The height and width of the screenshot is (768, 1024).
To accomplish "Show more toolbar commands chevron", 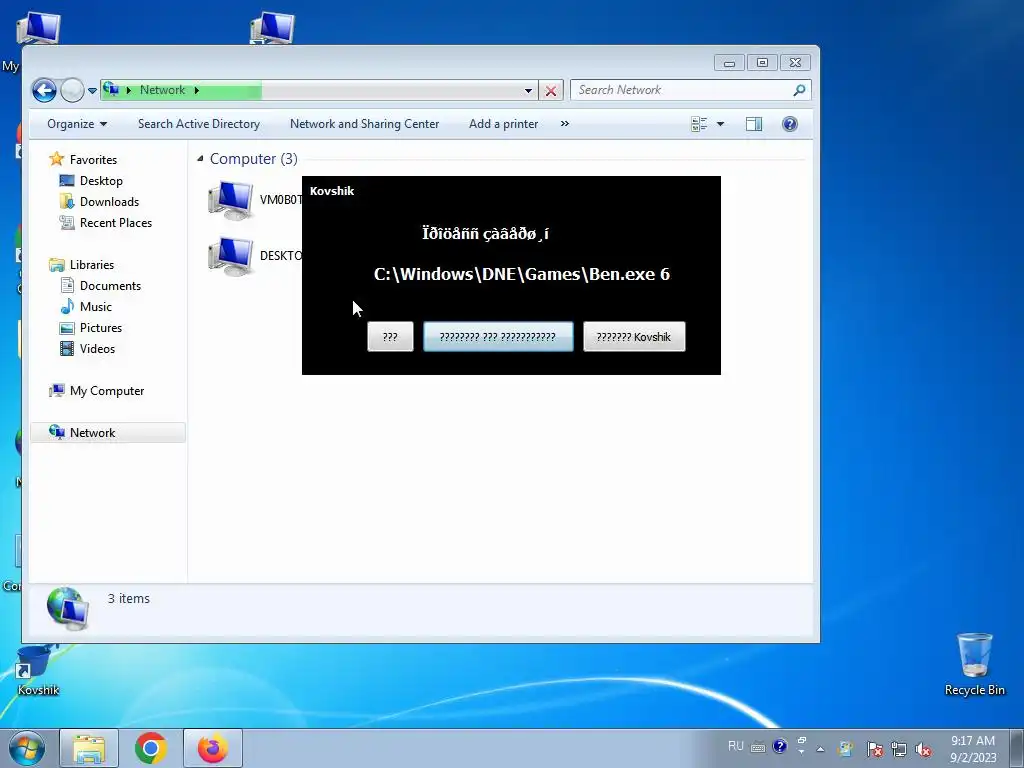I will 565,123.
